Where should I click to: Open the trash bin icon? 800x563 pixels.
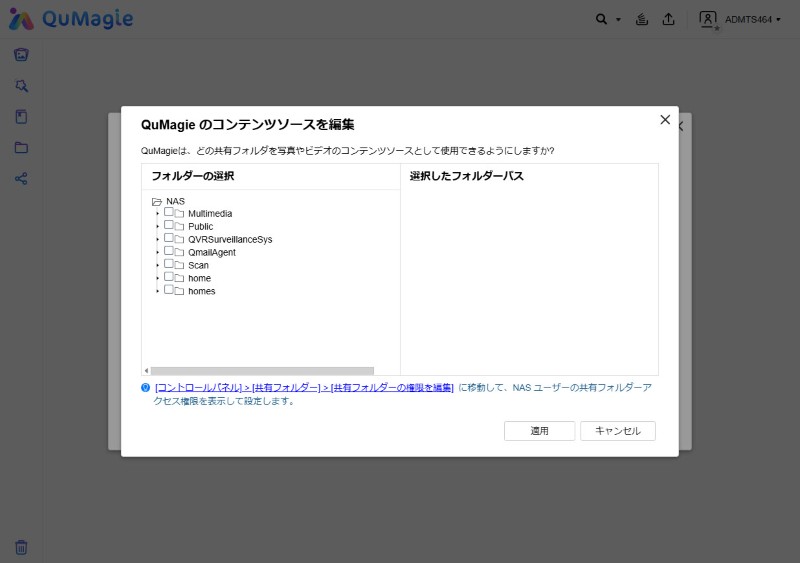pos(21,547)
